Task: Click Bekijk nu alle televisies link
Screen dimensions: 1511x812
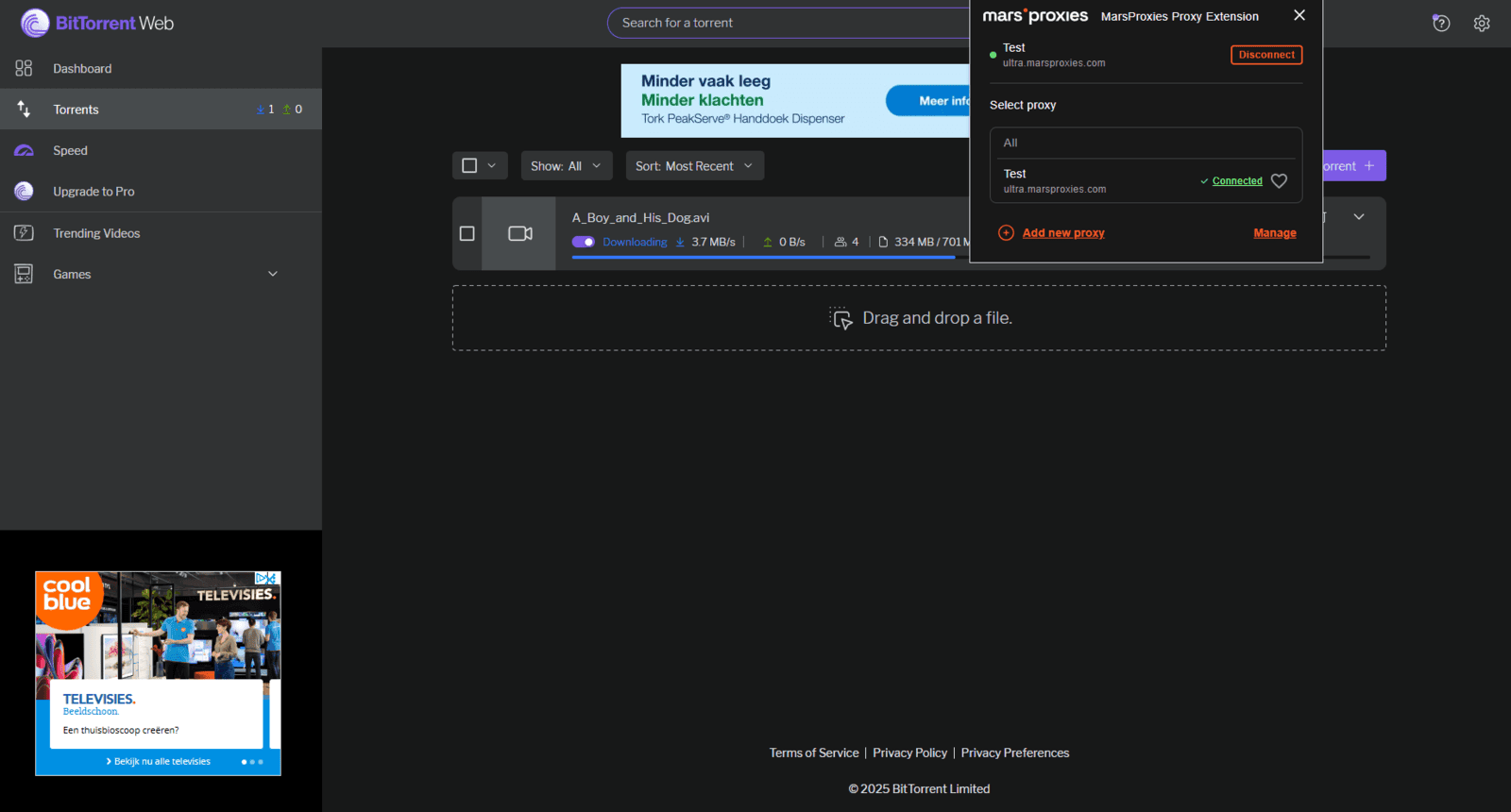Action: (x=159, y=761)
